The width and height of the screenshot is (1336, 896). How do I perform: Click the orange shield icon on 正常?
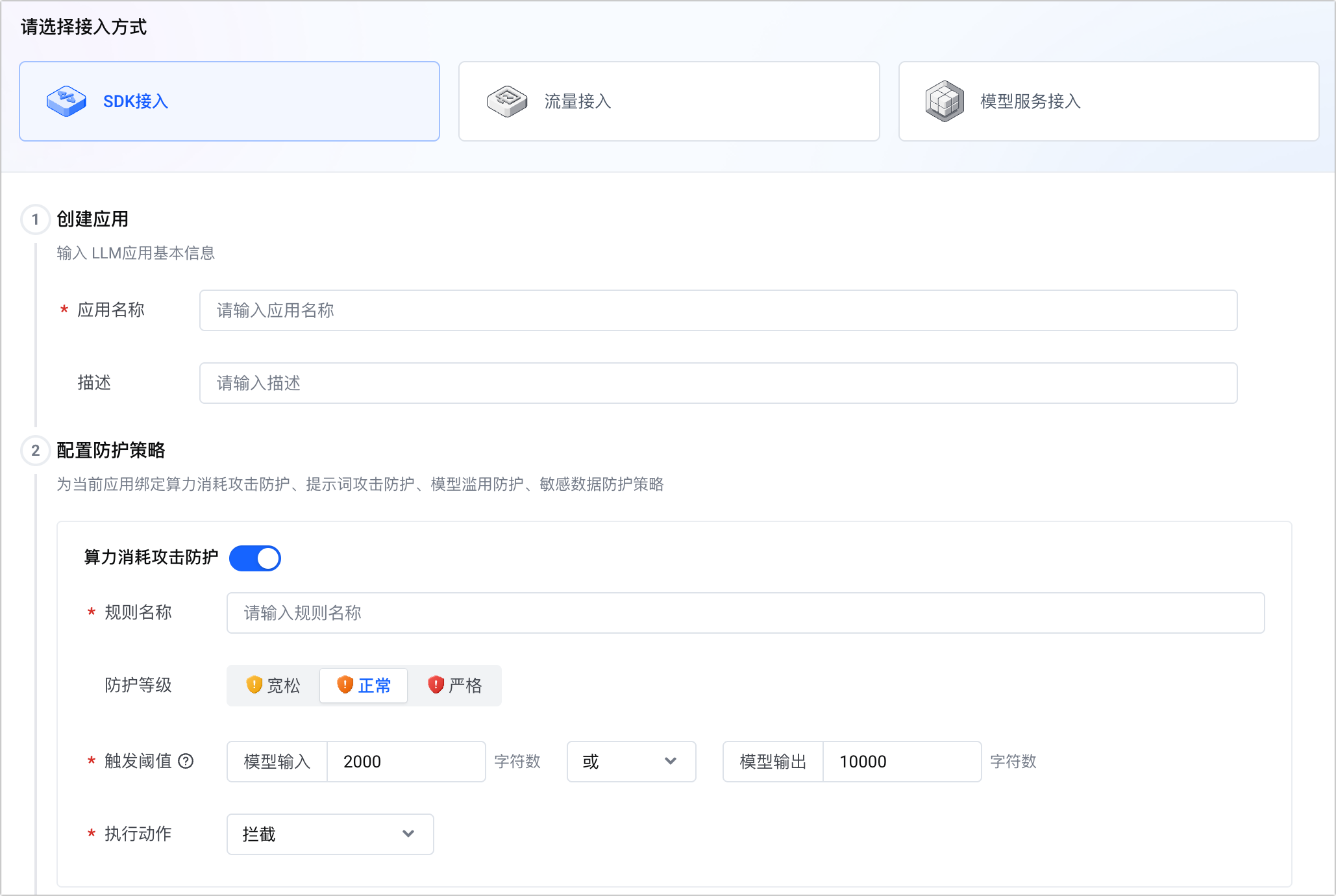pyautogui.click(x=344, y=684)
